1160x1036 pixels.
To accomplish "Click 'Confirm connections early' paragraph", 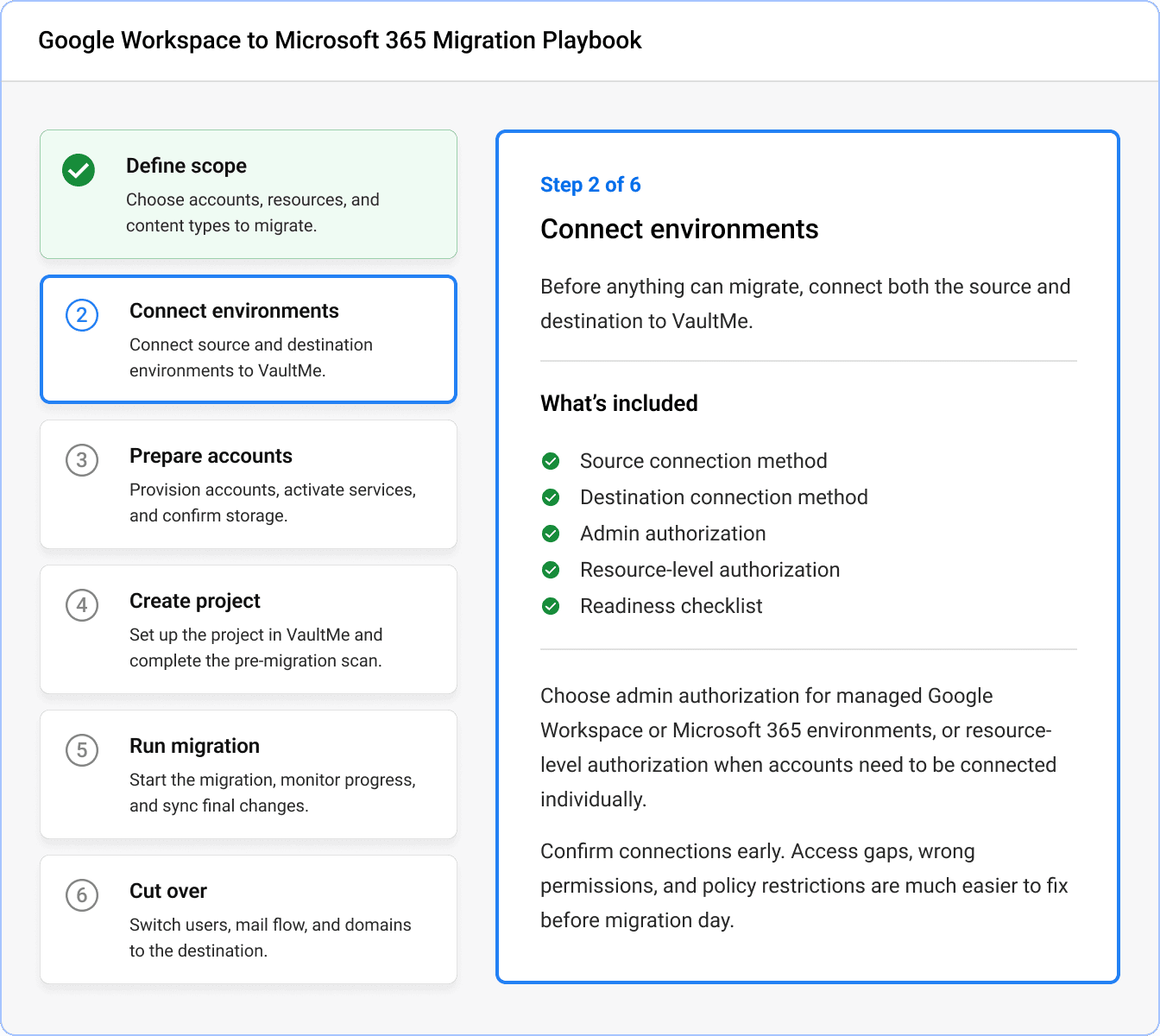I will click(804, 886).
